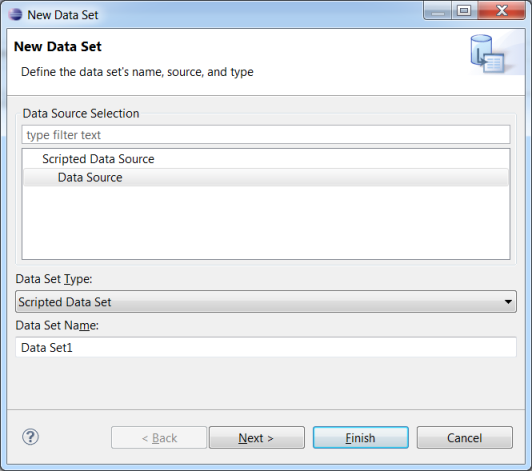Click the data set wizard banner icon

[487, 54]
